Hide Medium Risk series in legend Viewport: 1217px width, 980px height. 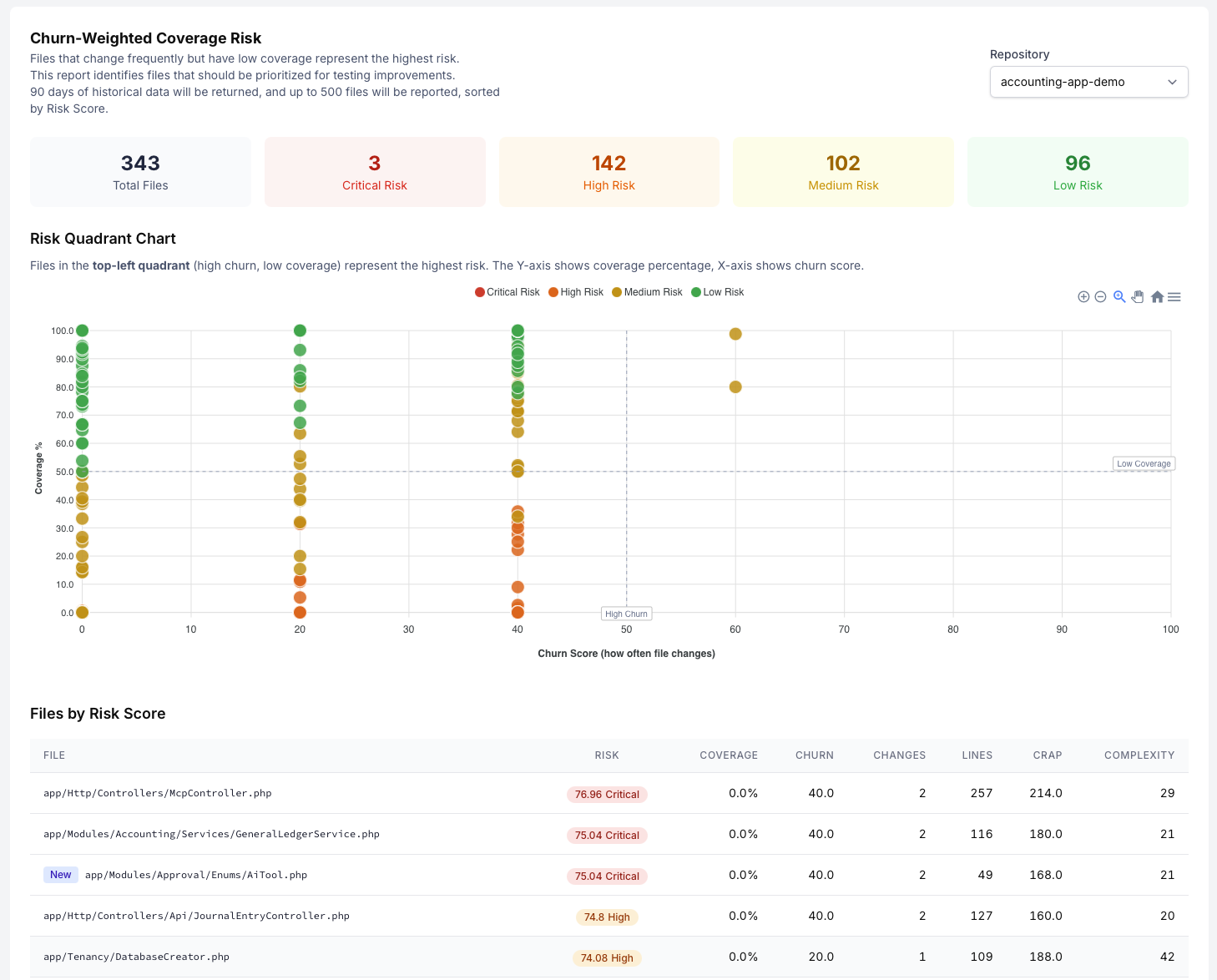(x=647, y=292)
